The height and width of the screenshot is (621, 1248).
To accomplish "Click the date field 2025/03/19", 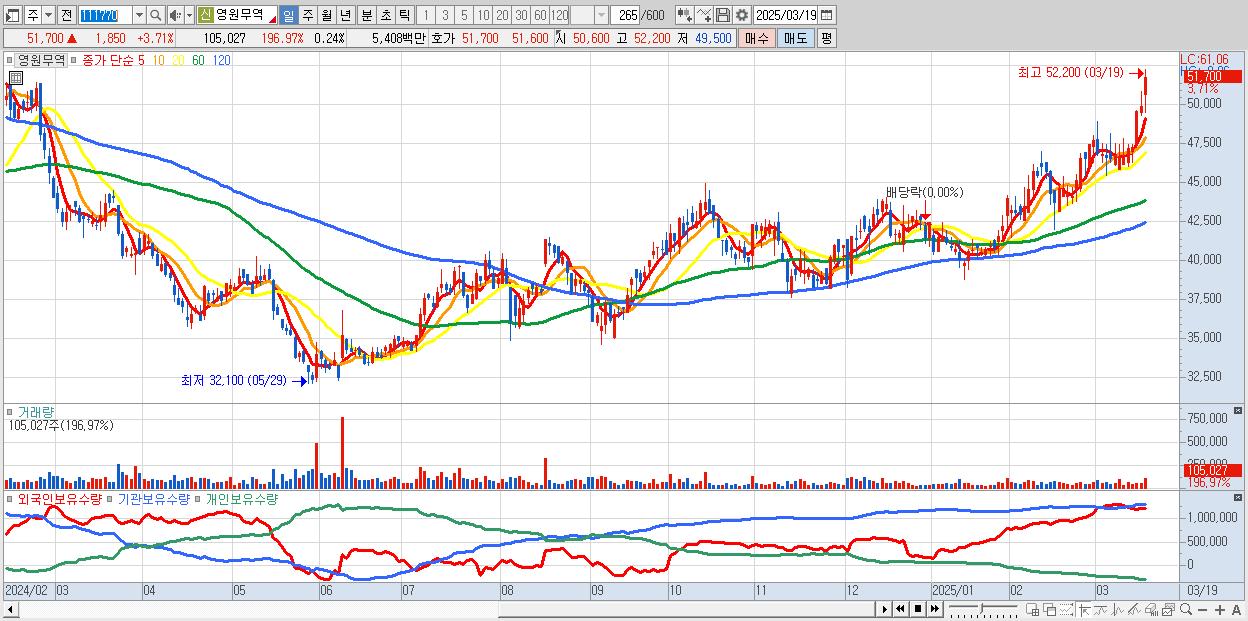I will pyautogui.click(x=785, y=15).
